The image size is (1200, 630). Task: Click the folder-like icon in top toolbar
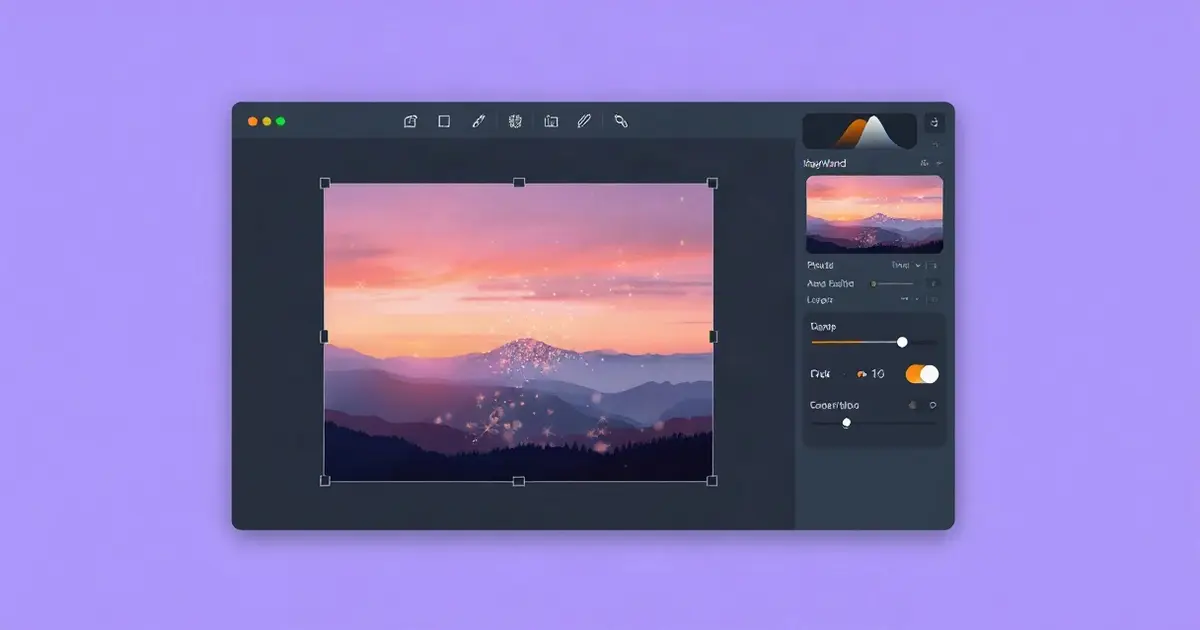(551, 121)
